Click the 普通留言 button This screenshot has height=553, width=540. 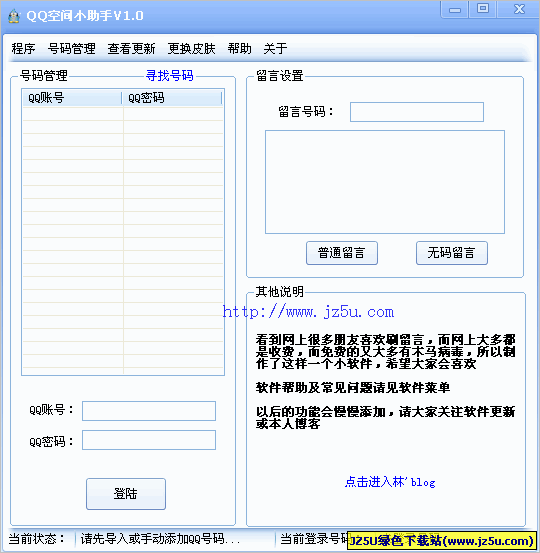(342, 253)
